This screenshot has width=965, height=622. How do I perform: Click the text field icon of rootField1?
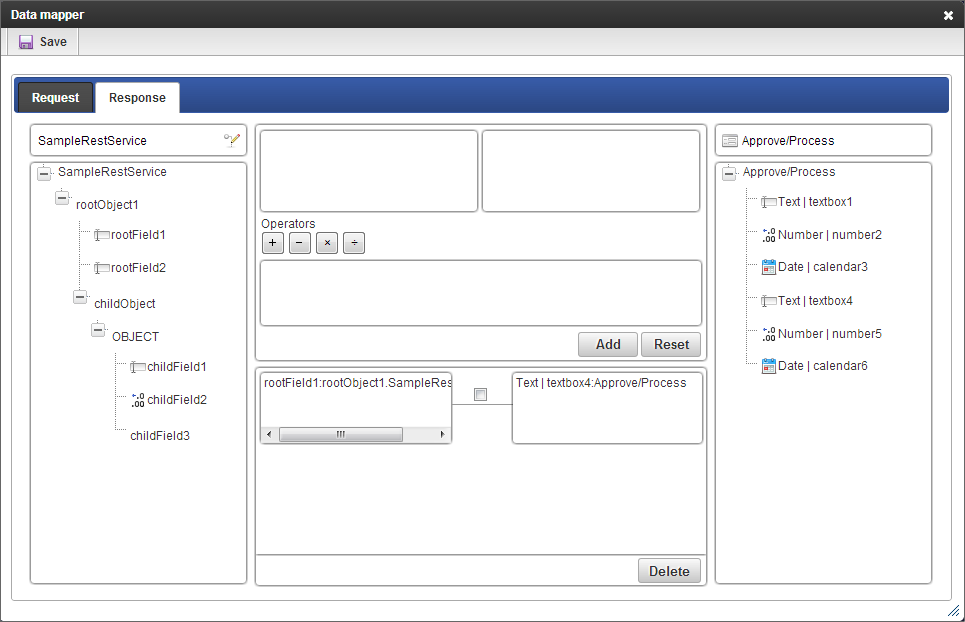pyautogui.click(x=102, y=235)
